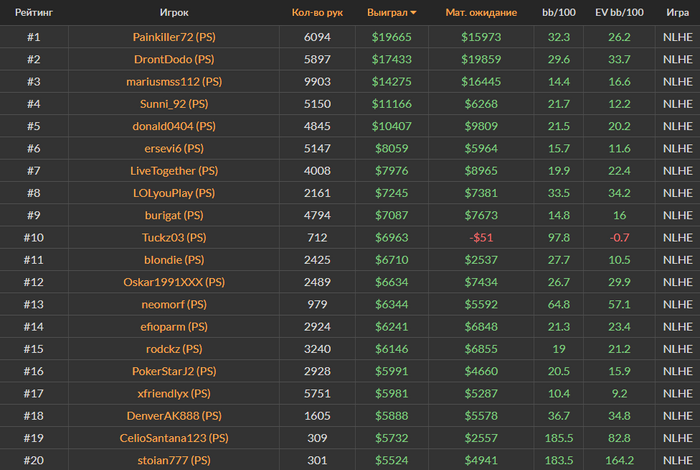
Task: Click the sort arrow next to Выиграл
Action: 413,13
